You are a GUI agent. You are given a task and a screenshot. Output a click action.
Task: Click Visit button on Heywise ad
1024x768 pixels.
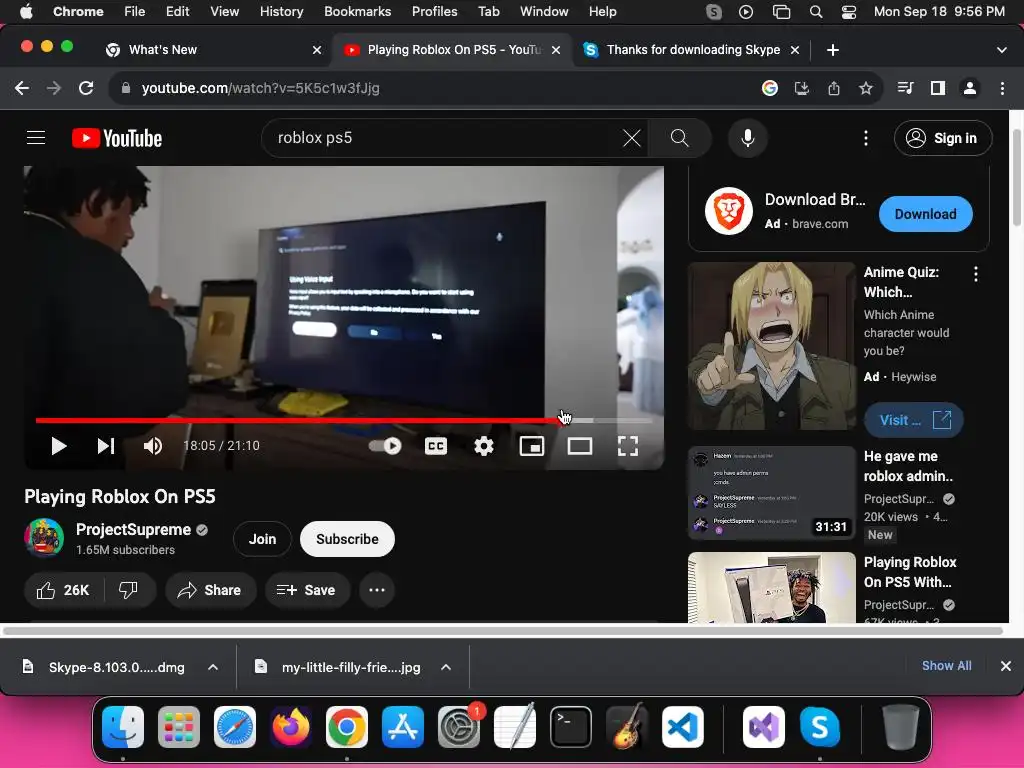(x=914, y=420)
